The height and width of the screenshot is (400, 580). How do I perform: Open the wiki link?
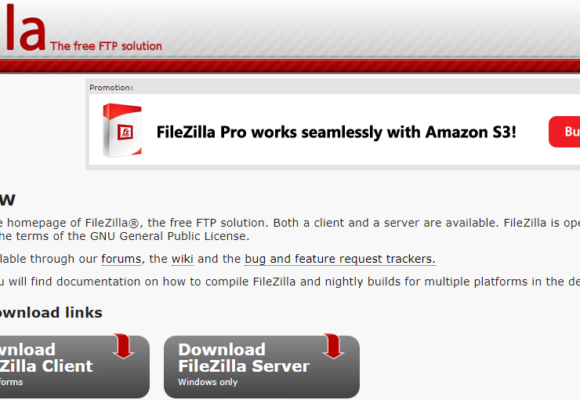tap(182, 259)
